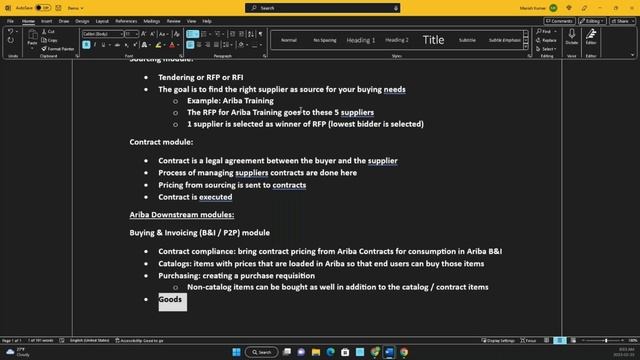Expand the Styles gallery more arrow

[526, 47]
